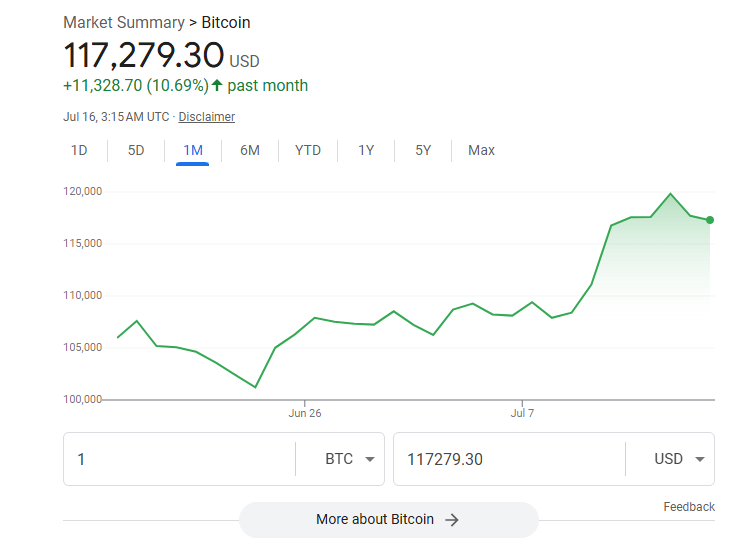Open the BTC currency dropdown
This screenshot has height=549, width=750.
349,459
